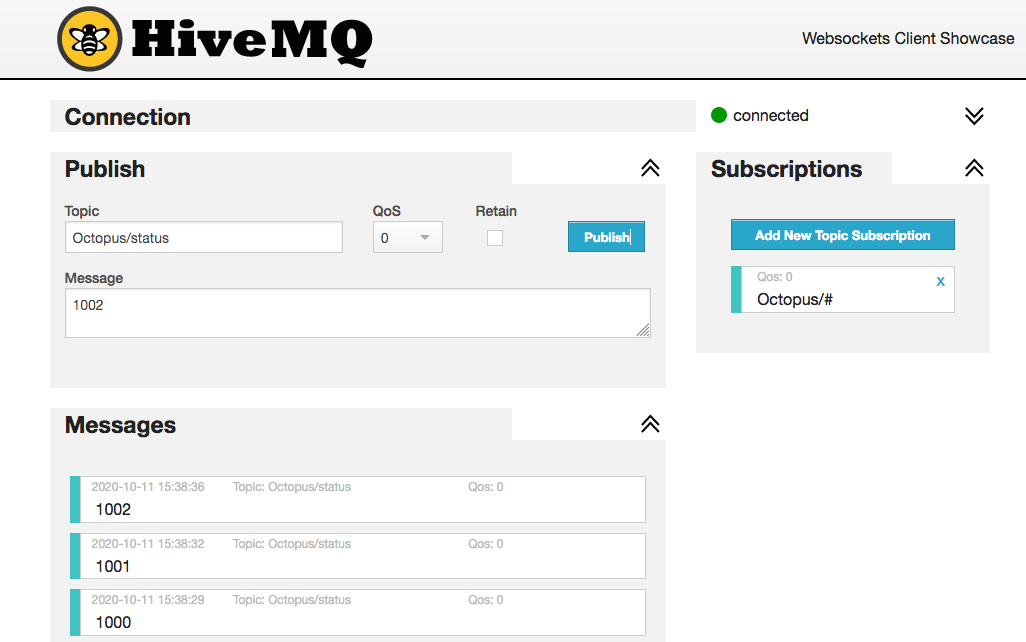Click the Octopus/# teal color bar
Image resolution: width=1026 pixels, height=642 pixels.
[736, 290]
